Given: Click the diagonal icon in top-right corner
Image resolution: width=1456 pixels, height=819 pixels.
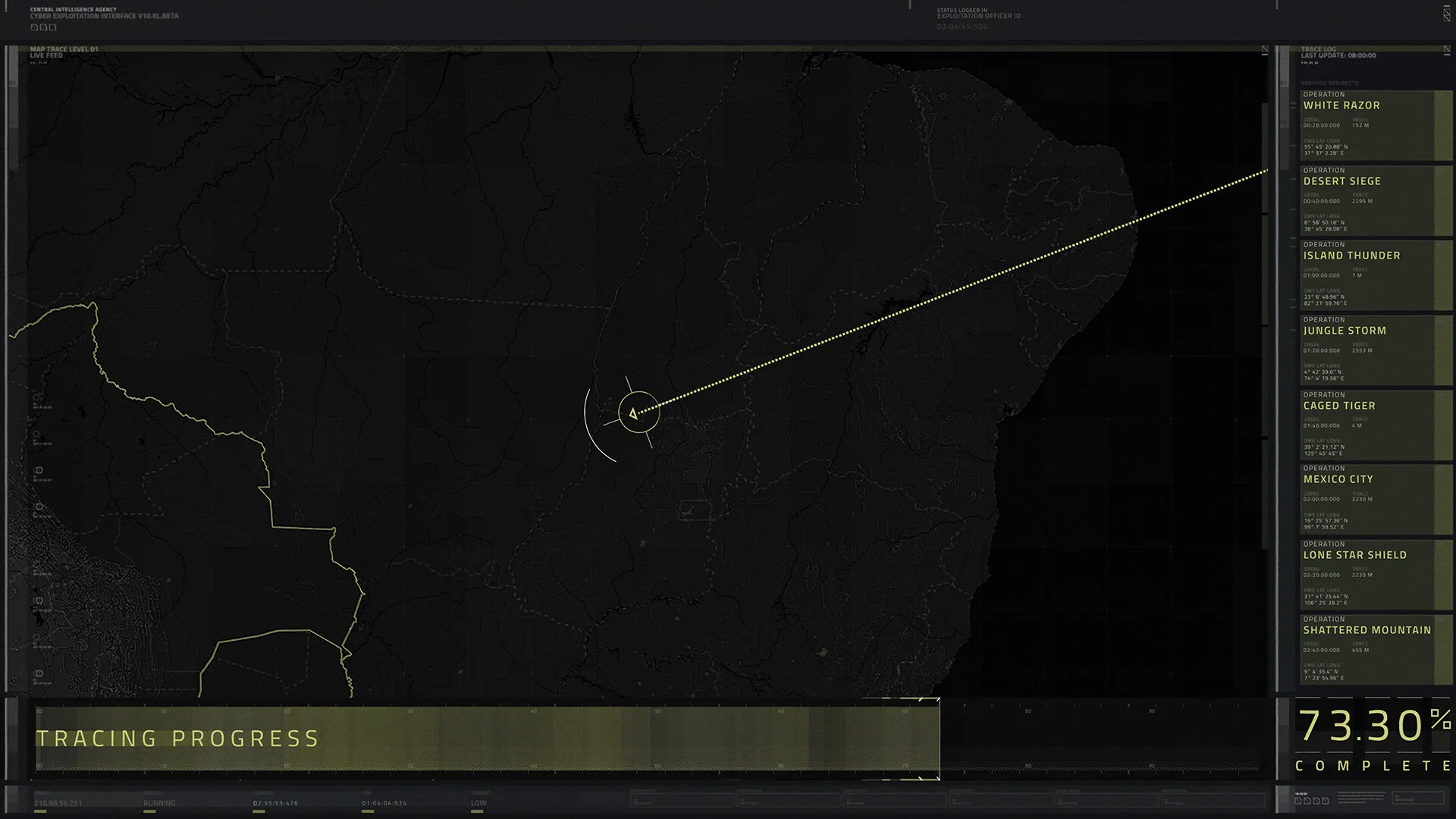Looking at the screenshot, I should click(1447, 14).
